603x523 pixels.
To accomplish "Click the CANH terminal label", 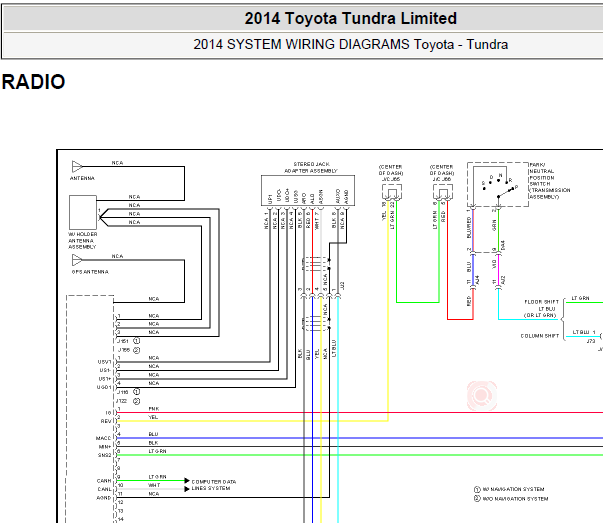I will tap(104, 481).
